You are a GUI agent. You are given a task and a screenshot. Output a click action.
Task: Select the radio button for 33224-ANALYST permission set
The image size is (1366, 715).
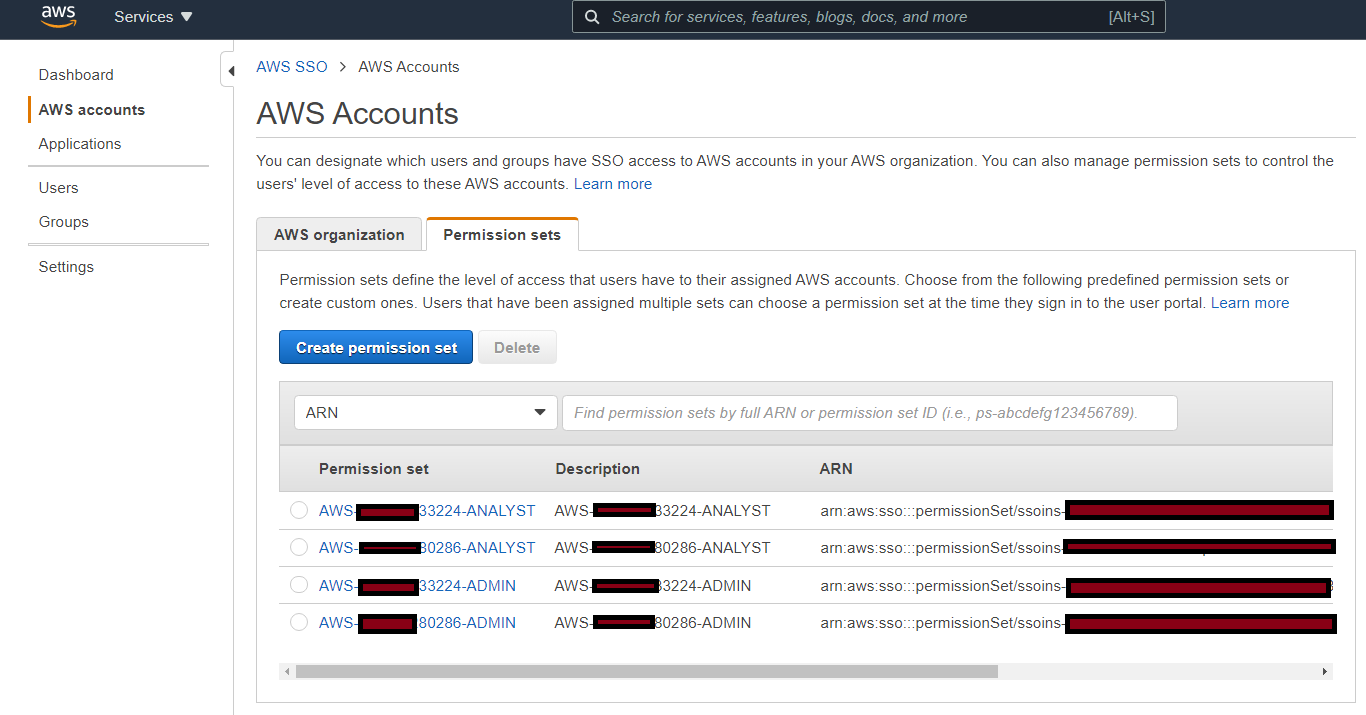[x=299, y=511]
